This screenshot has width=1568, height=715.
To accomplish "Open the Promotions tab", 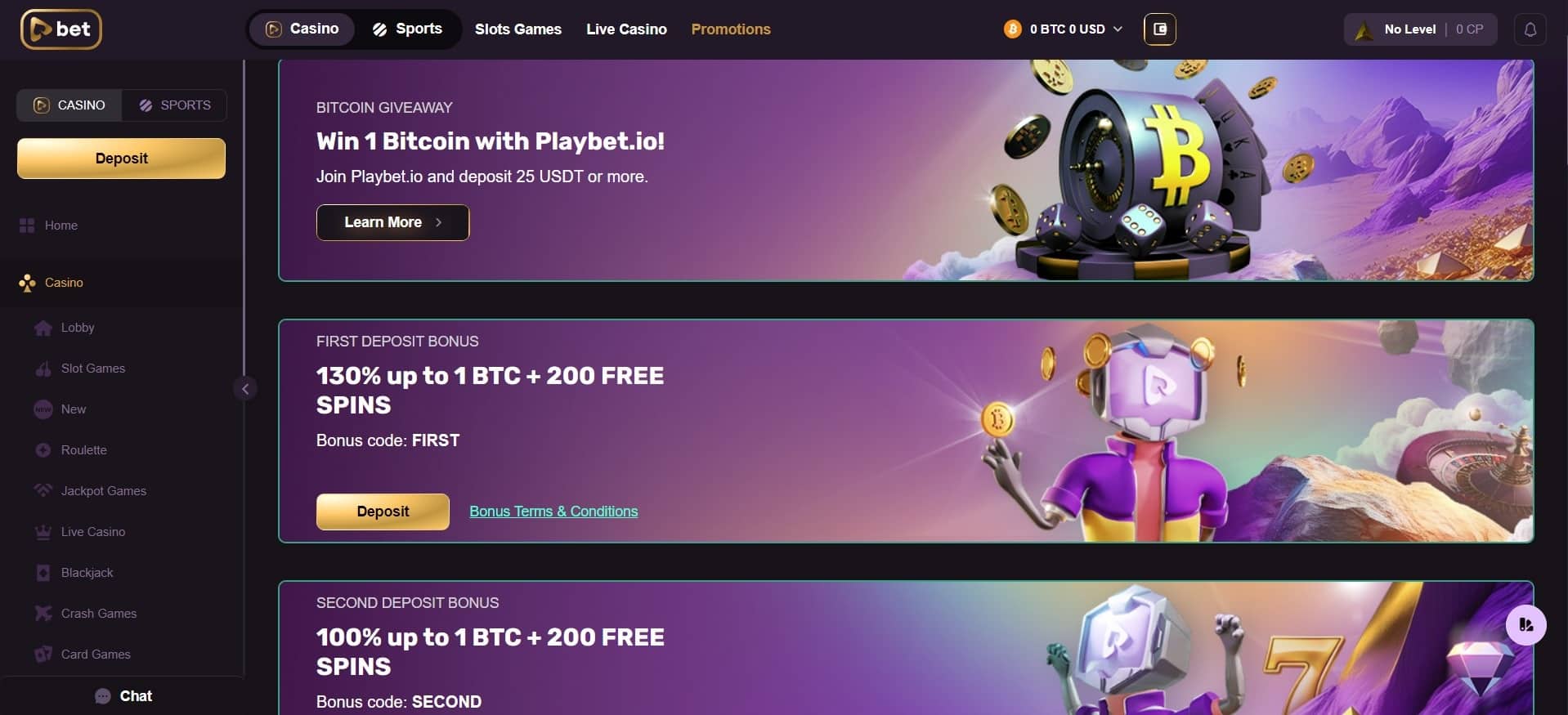I will (731, 29).
